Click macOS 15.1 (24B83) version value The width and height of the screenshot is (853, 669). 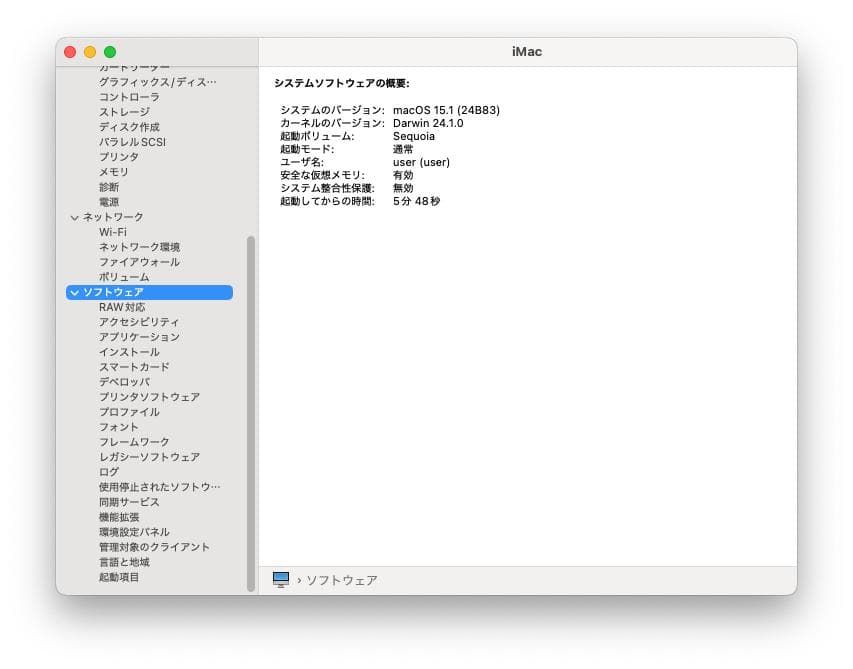point(446,110)
